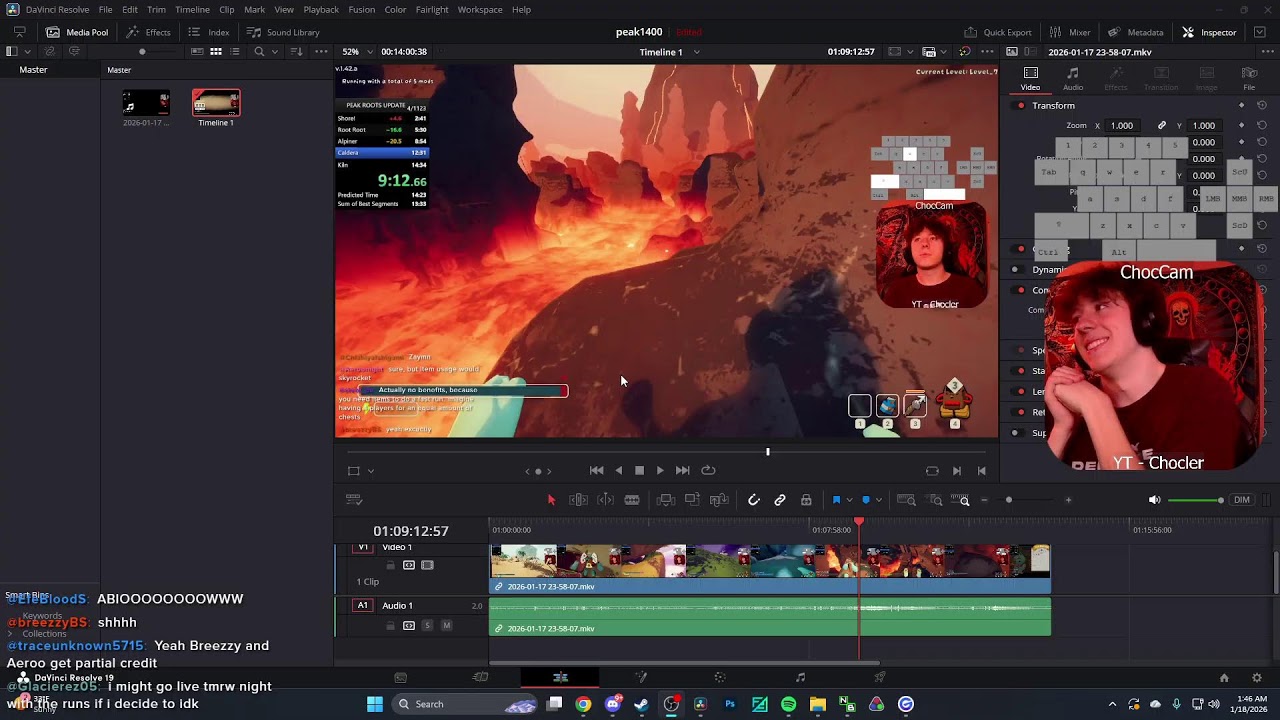Open Spotify from the Windows taskbar
This screenshot has width=1280, height=720.
tap(789, 704)
